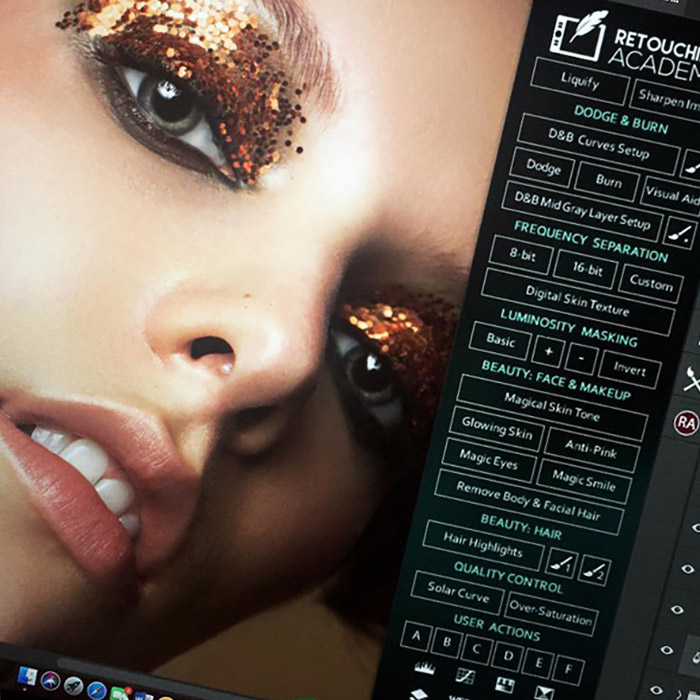Click the brush icon beside D&B Mid Gray Layer Setup
This screenshot has height=700, width=700.
coord(680,233)
